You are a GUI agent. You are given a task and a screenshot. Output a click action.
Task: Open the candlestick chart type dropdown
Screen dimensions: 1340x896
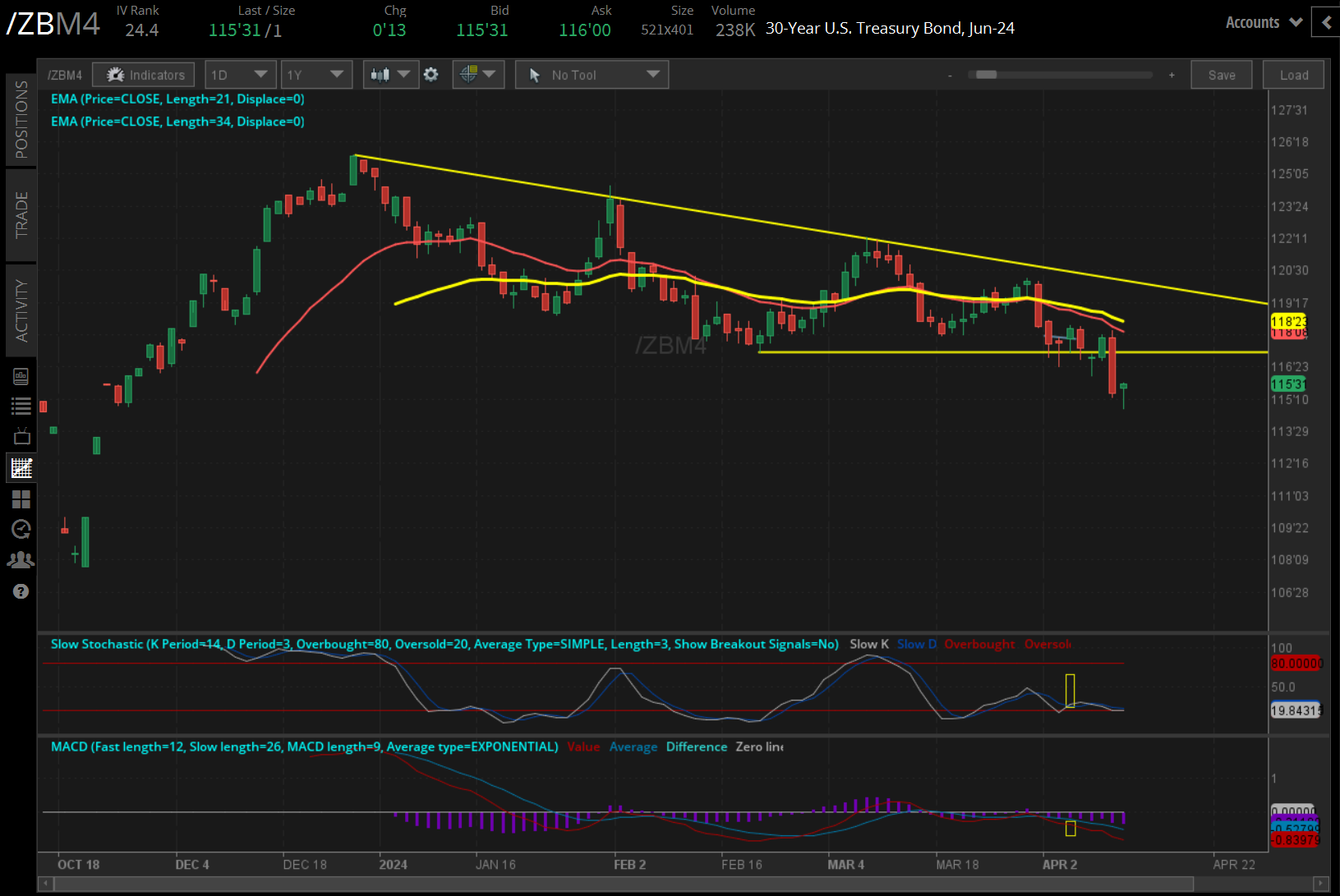[390, 75]
